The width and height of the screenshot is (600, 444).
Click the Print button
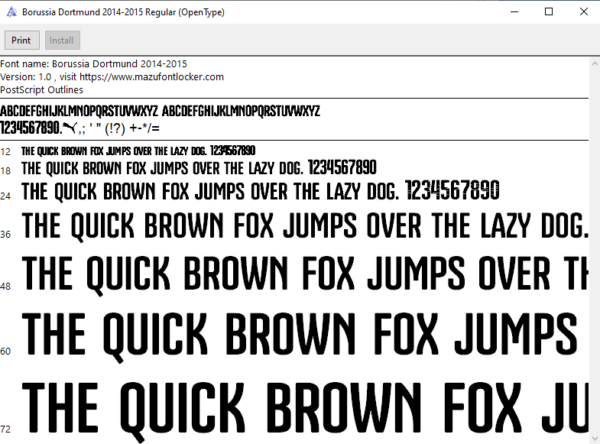(x=22, y=40)
